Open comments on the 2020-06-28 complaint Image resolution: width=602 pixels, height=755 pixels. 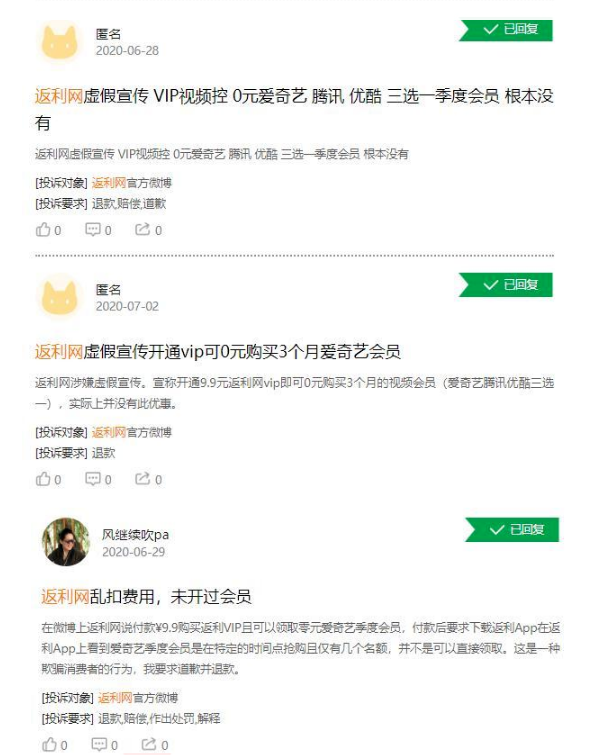(98, 230)
